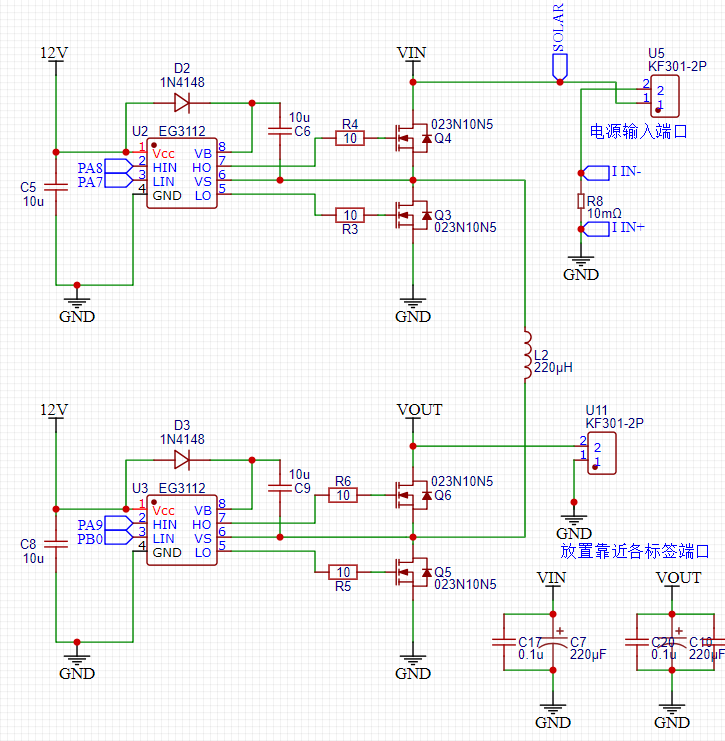Screen dimensions: 725x741
Task: Select the Q6 MOSFET symbol
Action: 414,495
